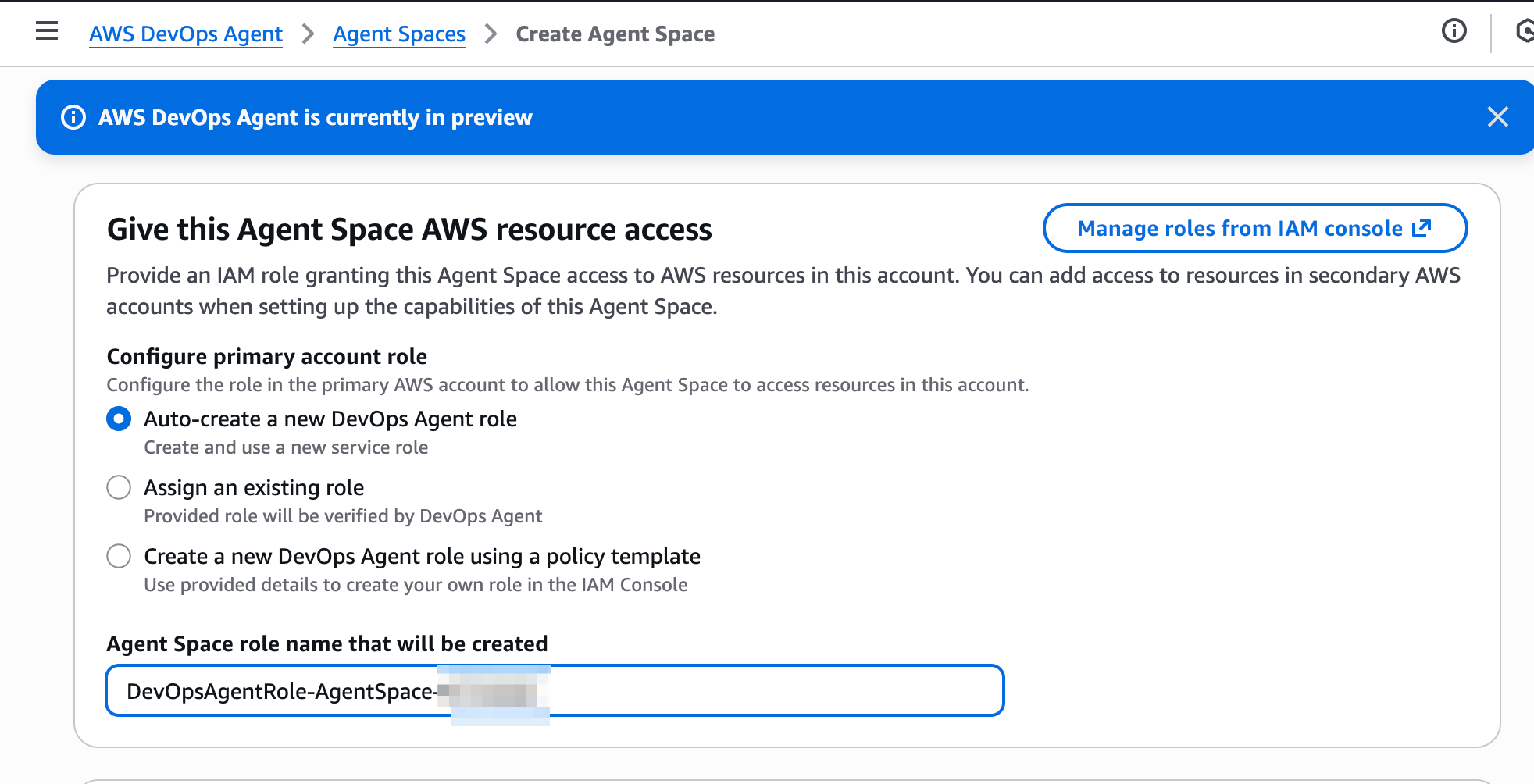Click the partially visible hexagon icon at top right
Image resolution: width=1534 pixels, height=784 pixels.
(x=1524, y=31)
